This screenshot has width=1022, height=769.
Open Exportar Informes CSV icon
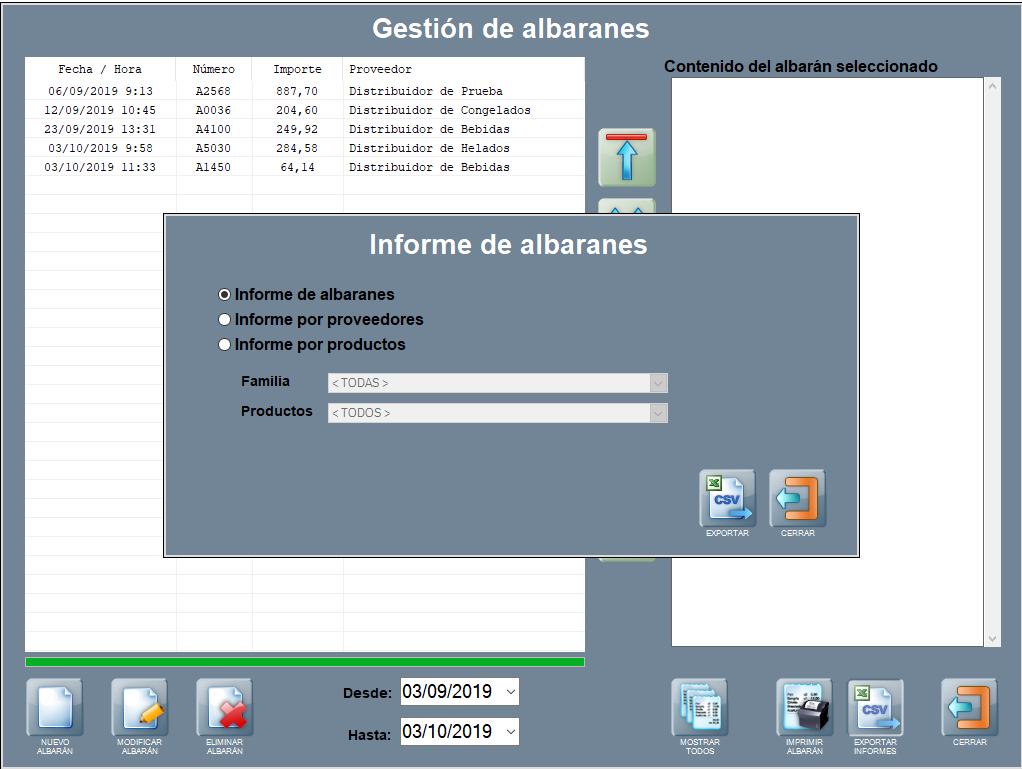(x=875, y=708)
